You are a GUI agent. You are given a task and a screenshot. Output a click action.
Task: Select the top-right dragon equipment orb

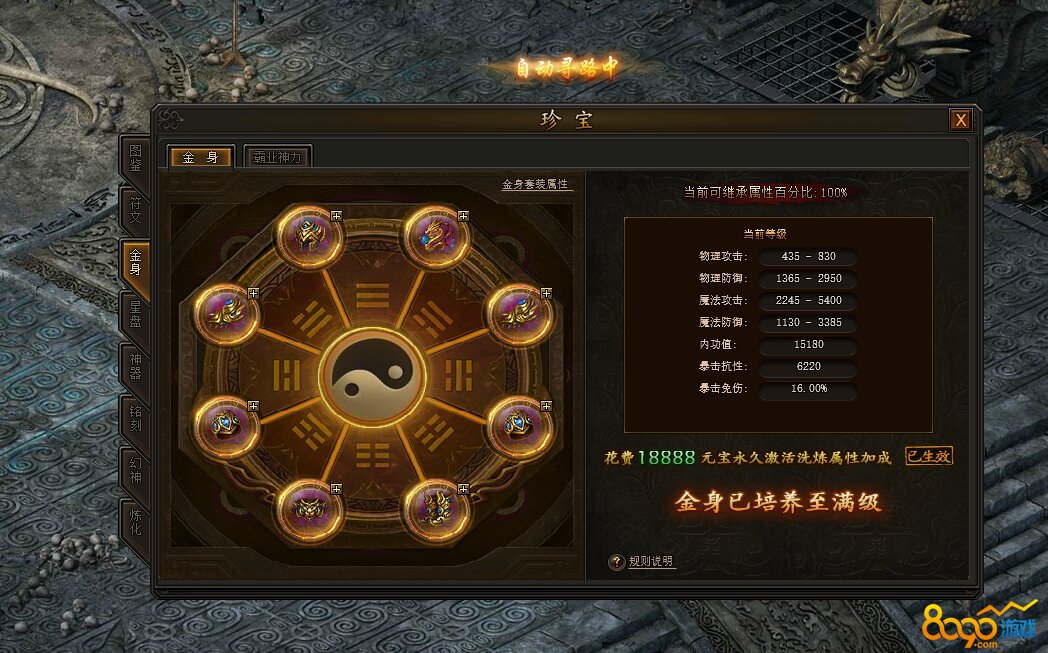coord(436,236)
